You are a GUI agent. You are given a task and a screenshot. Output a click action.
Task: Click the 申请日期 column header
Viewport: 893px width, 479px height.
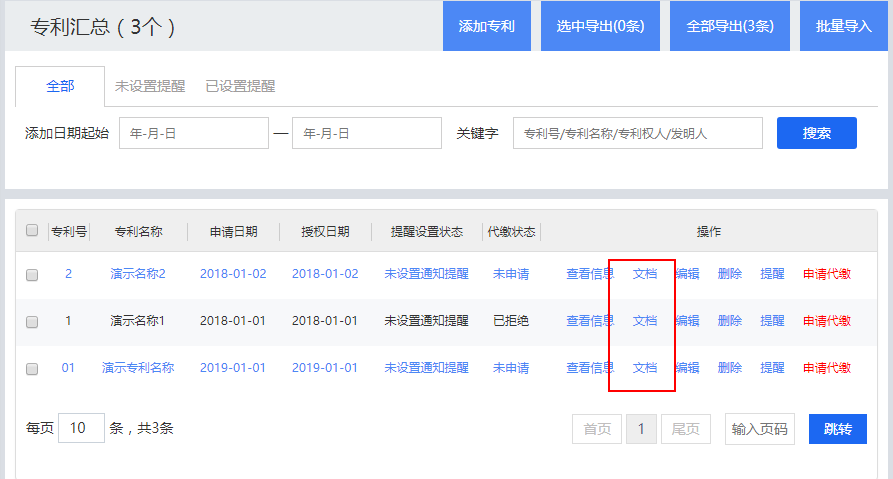point(234,232)
